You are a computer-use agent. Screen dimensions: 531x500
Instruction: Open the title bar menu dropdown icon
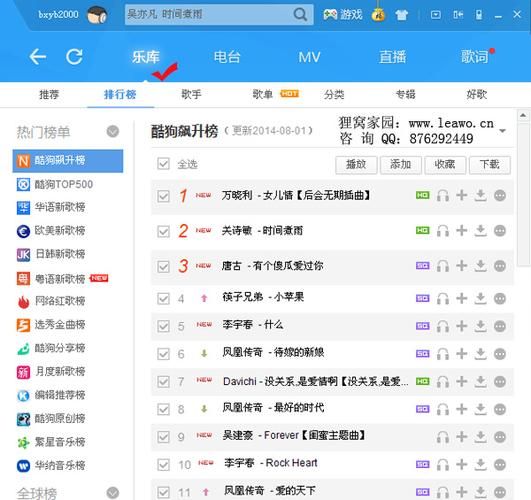[x=436, y=15]
